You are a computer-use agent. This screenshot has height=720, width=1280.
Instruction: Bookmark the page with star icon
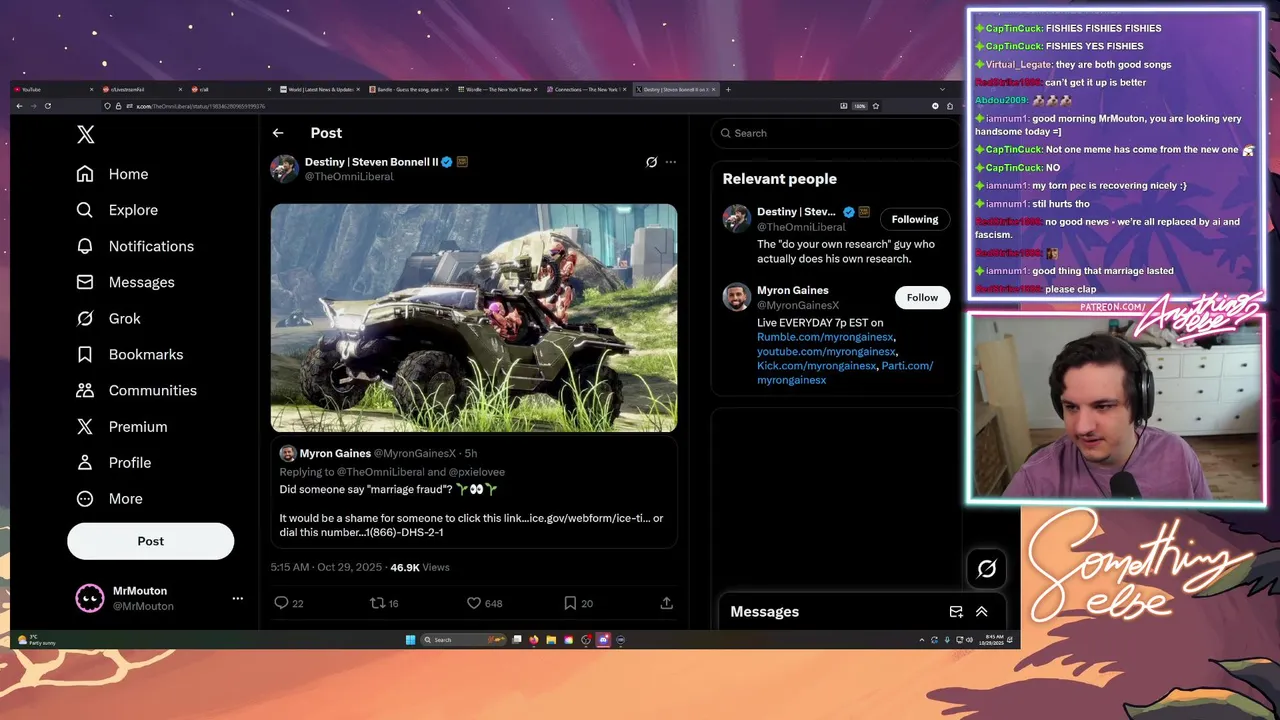(876, 106)
